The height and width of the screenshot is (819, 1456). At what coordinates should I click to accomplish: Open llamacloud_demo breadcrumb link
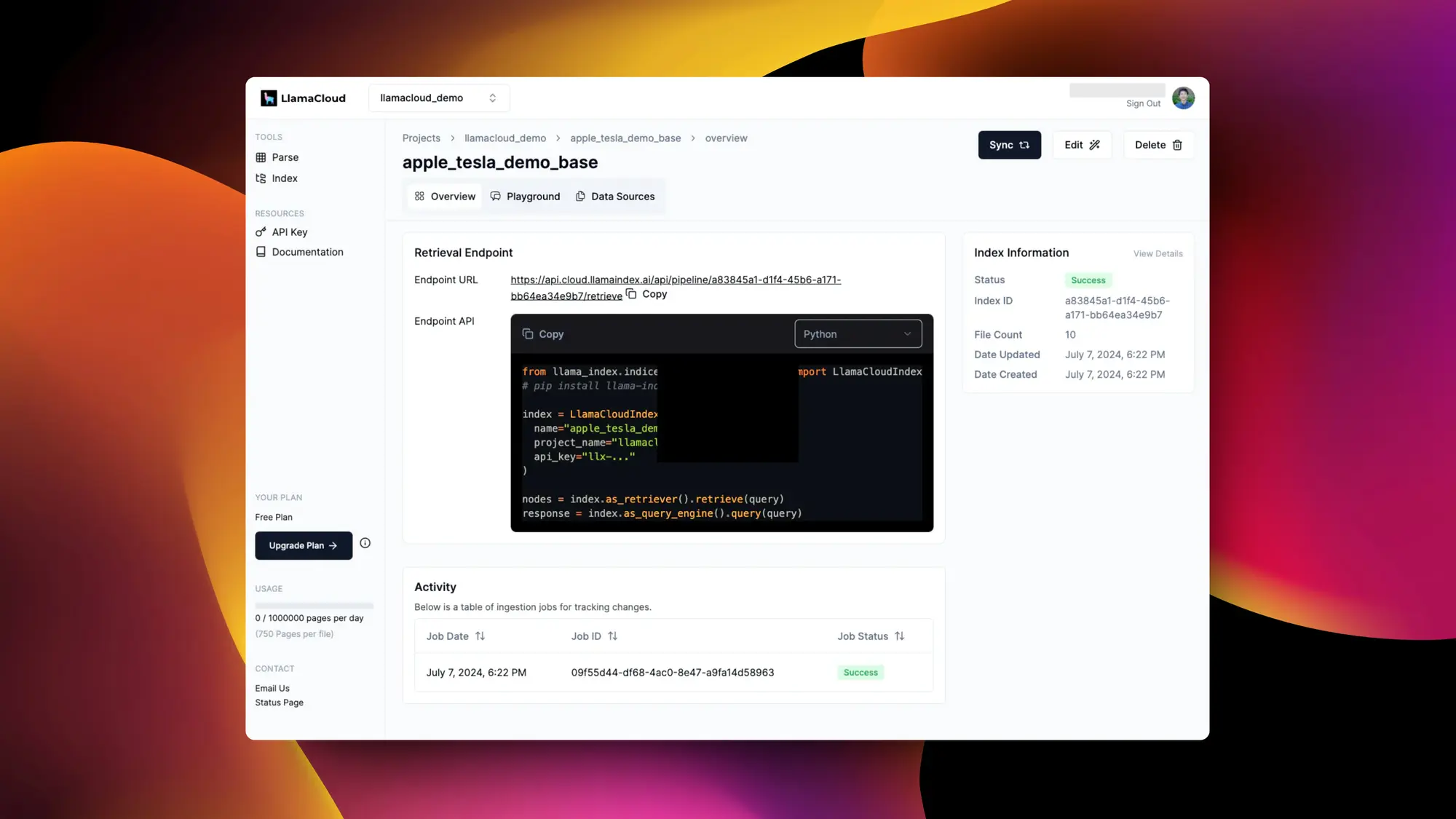tap(505, 138)
